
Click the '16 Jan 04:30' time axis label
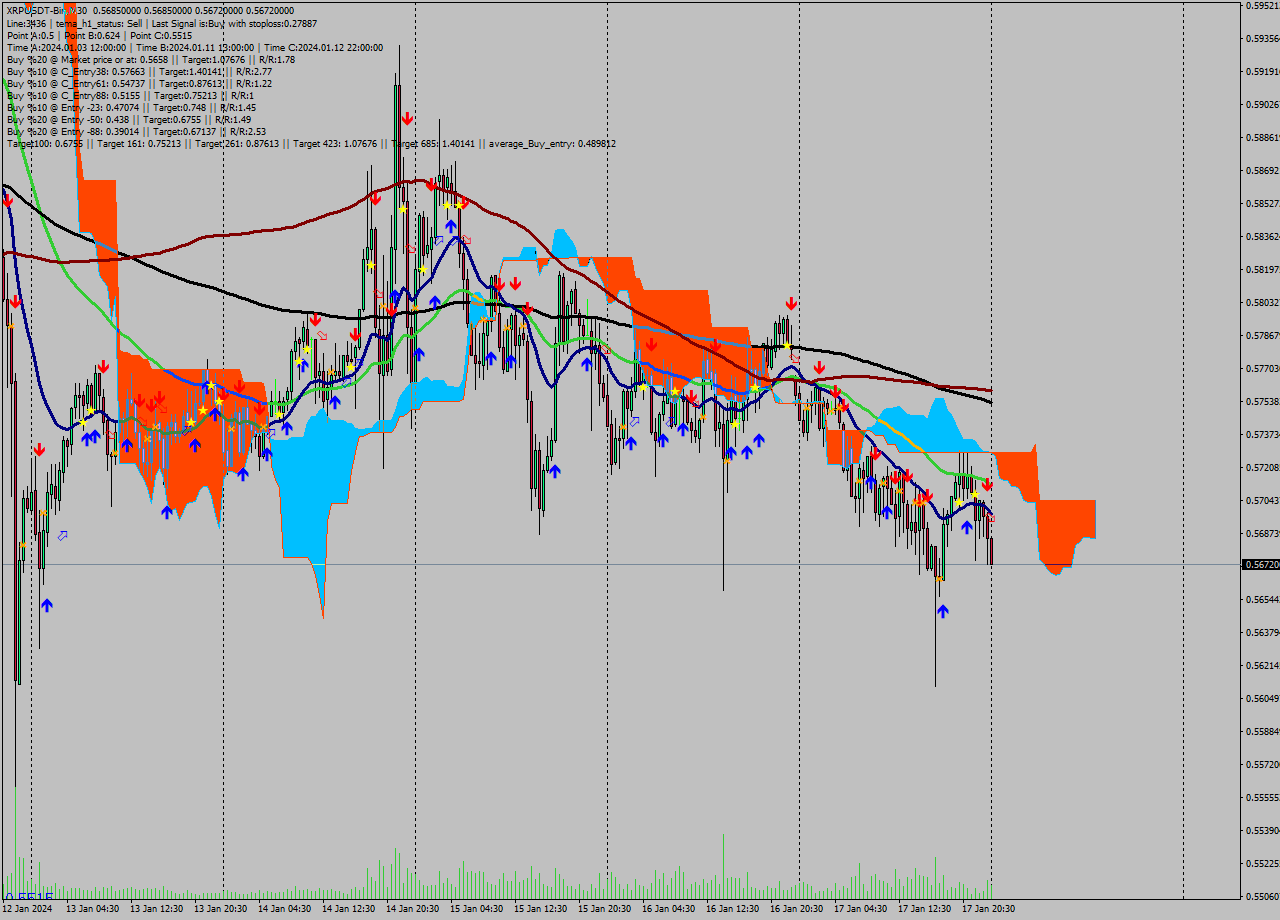[x=668, y=909]
